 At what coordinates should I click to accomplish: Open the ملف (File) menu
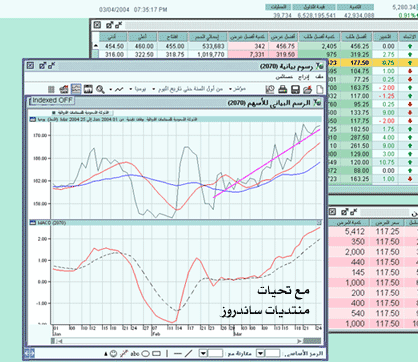(319, 77)
